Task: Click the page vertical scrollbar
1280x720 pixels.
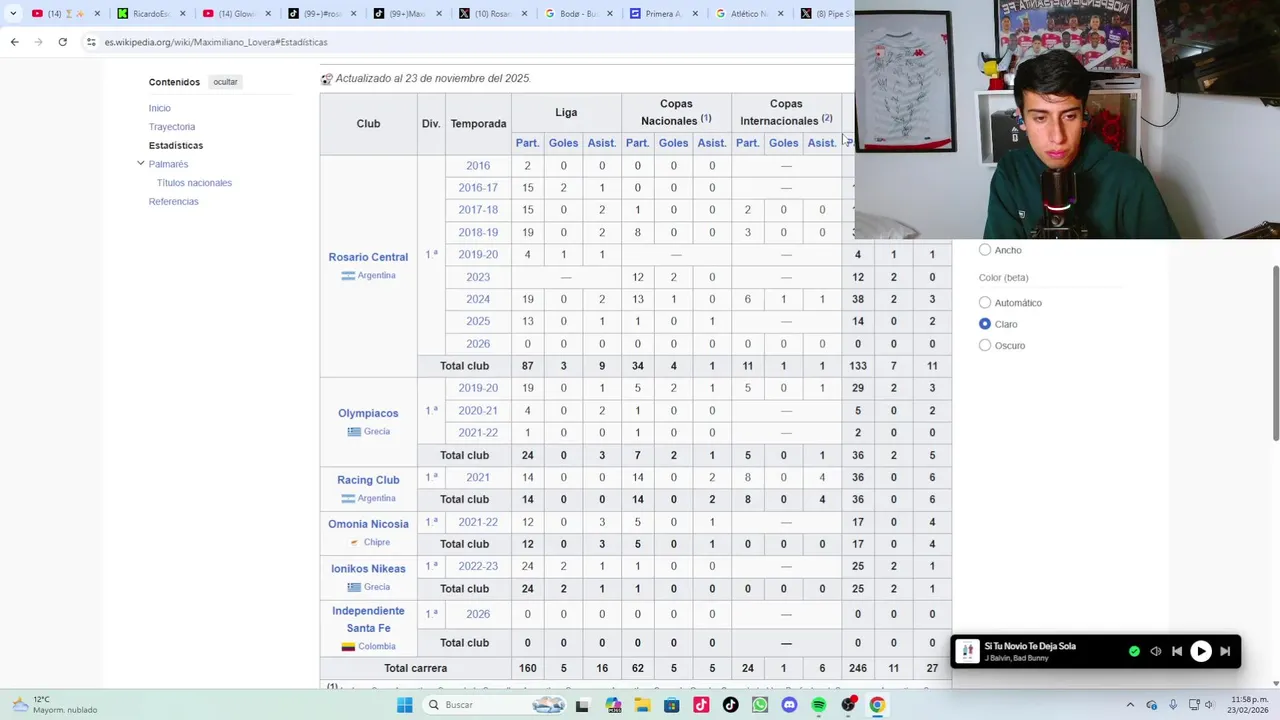Action: (x=1275, y=352)
